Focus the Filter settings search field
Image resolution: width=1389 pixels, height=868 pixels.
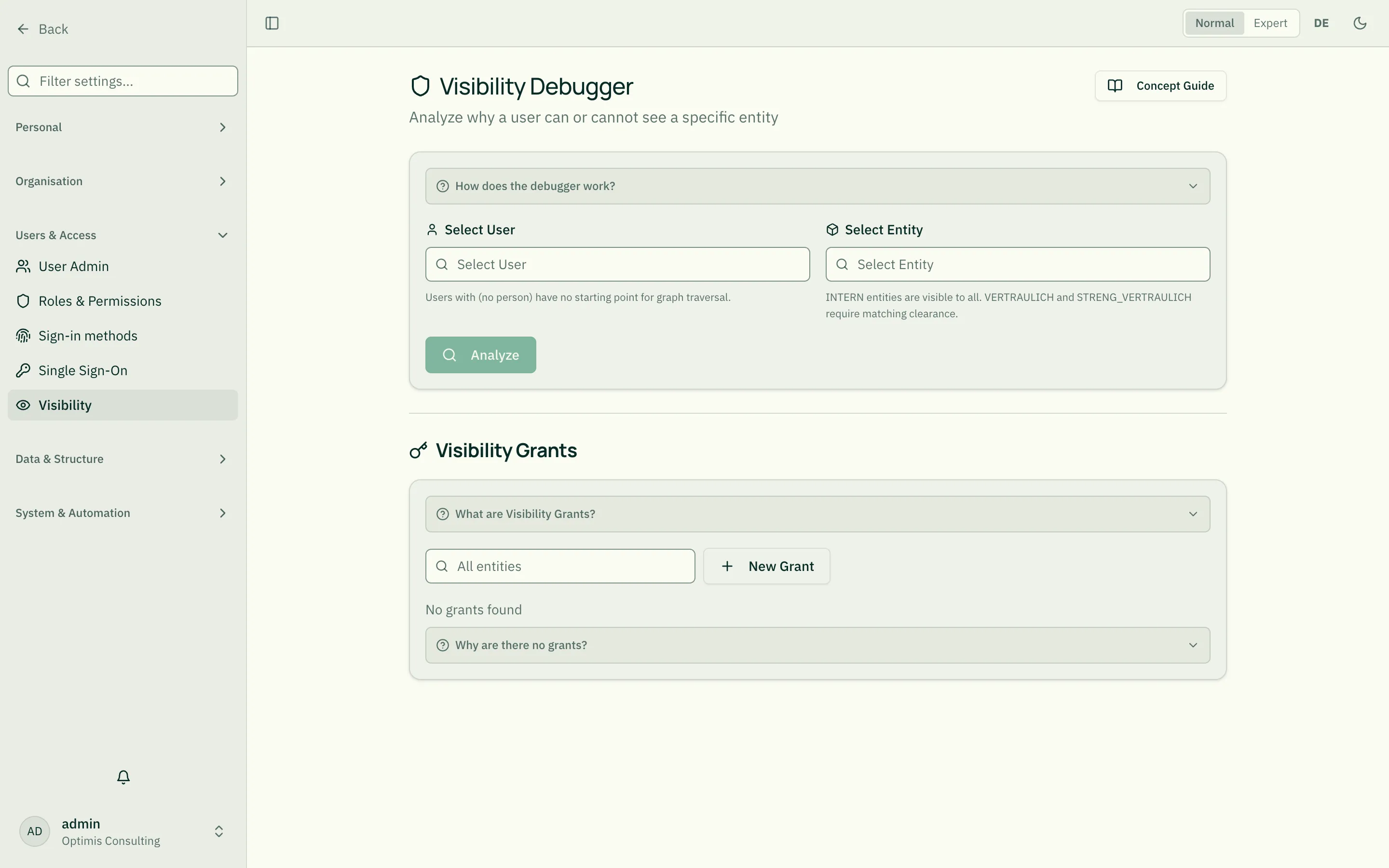(x=122, y=81)
